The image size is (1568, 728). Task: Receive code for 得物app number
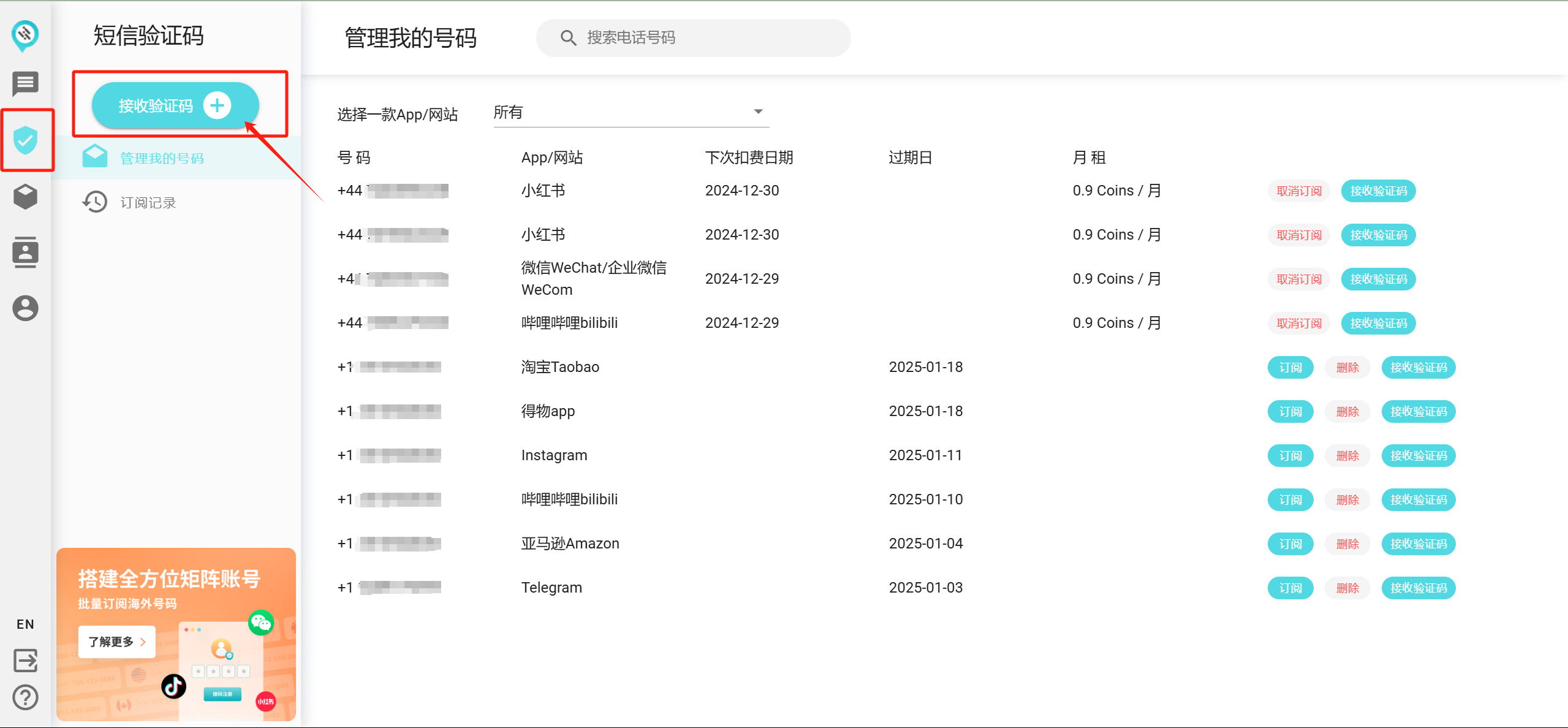pos(1418,412)
